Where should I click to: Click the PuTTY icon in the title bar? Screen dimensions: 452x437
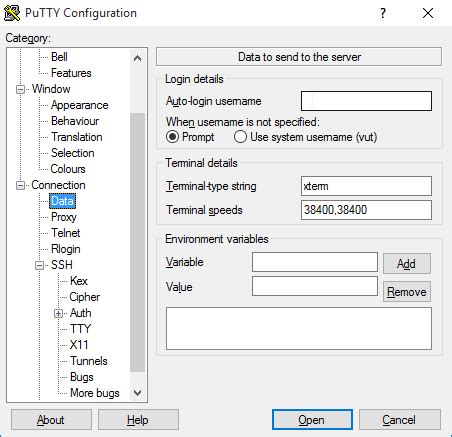point(12,13)
